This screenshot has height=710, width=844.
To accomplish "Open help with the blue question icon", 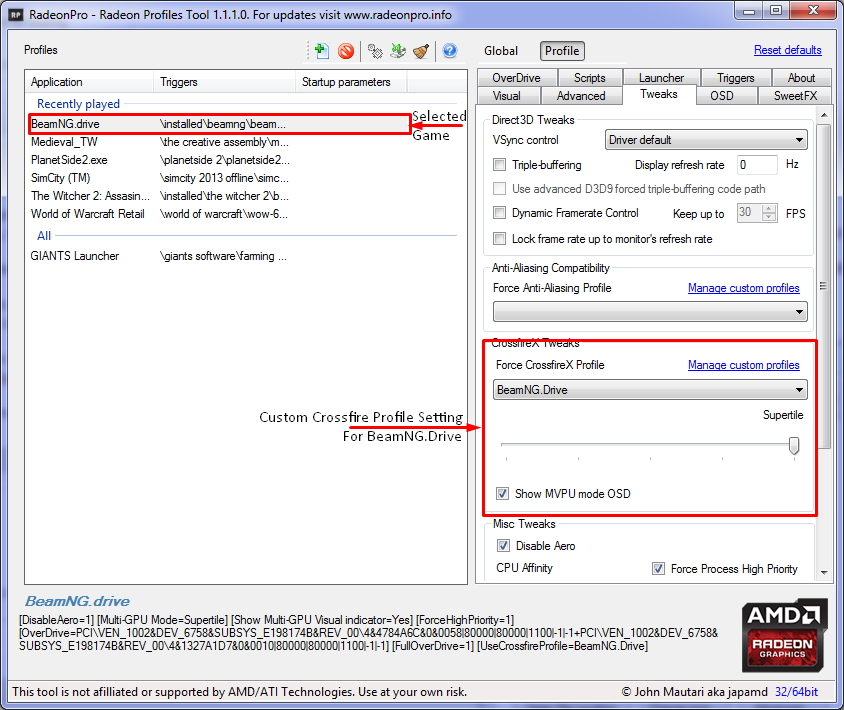I will click(449, 51).
